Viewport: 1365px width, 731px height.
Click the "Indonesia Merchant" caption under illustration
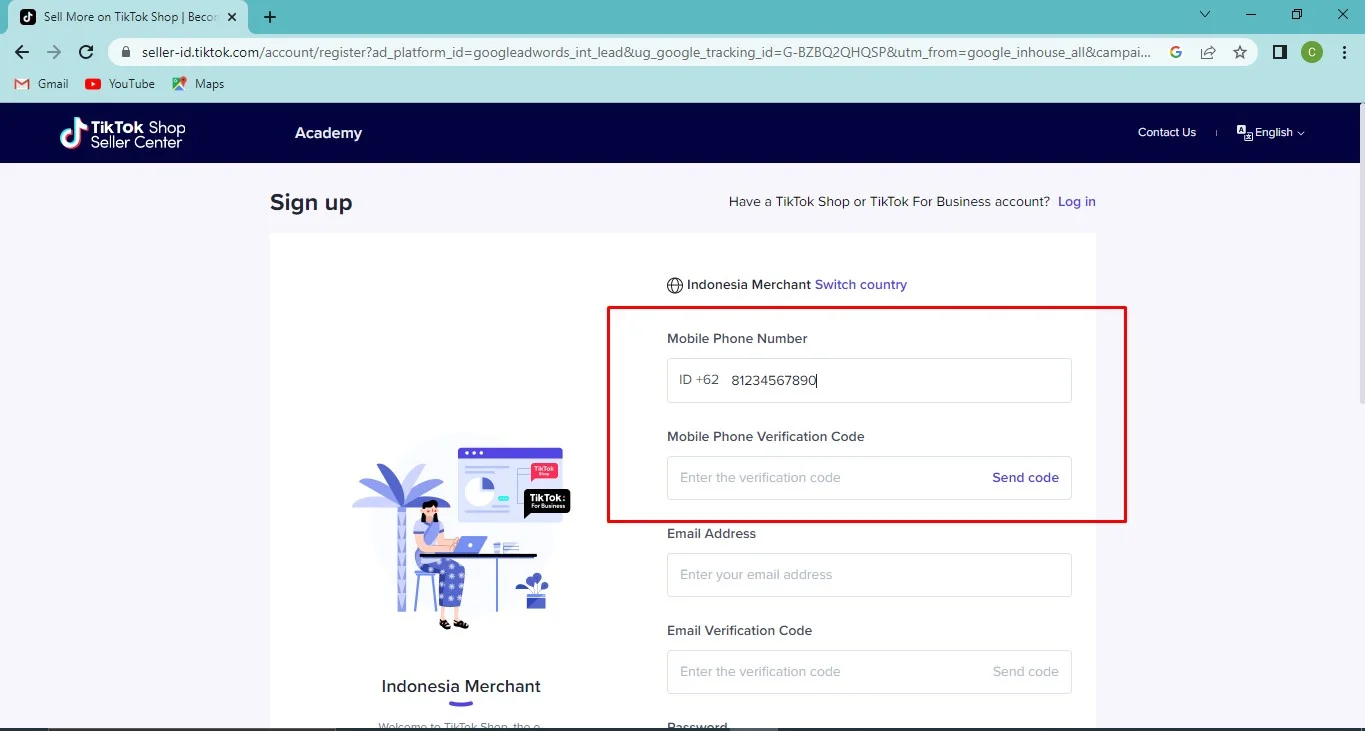click(461, 686)
